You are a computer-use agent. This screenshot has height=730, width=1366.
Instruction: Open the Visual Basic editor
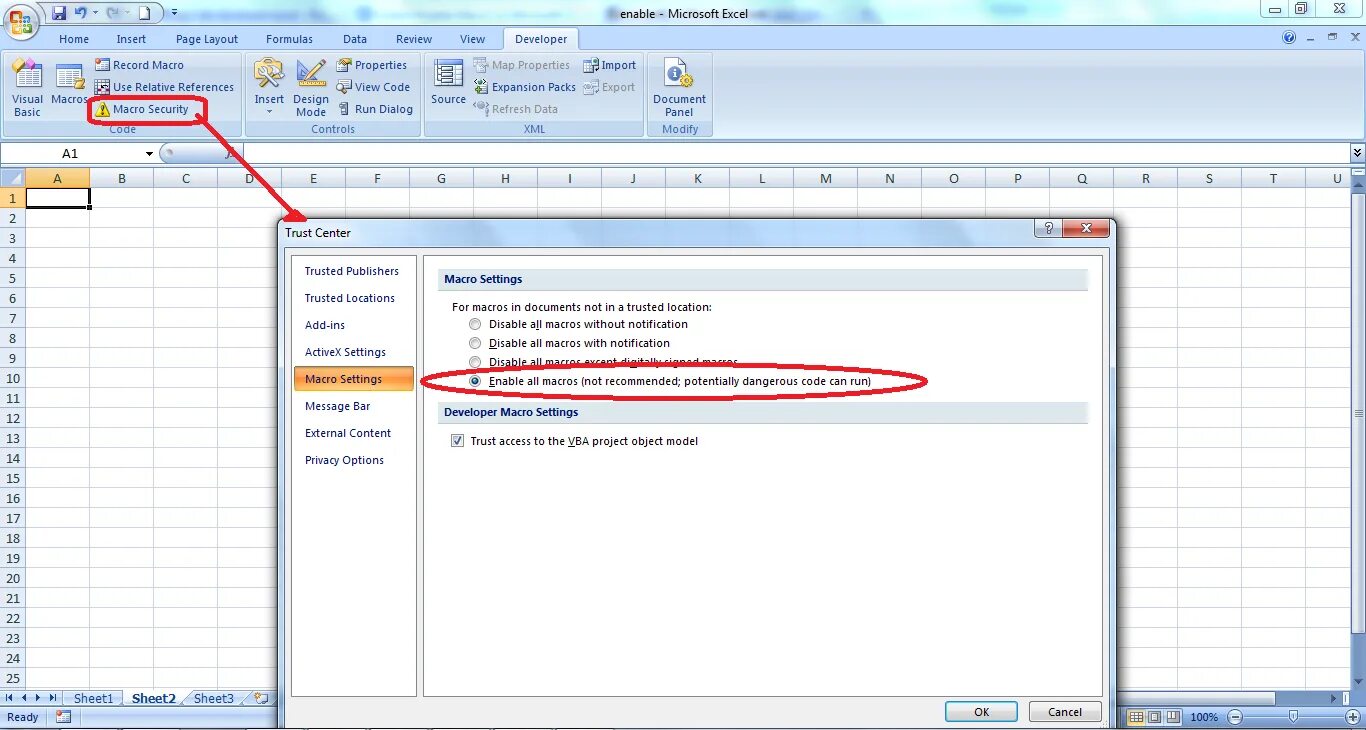[27, 88]
